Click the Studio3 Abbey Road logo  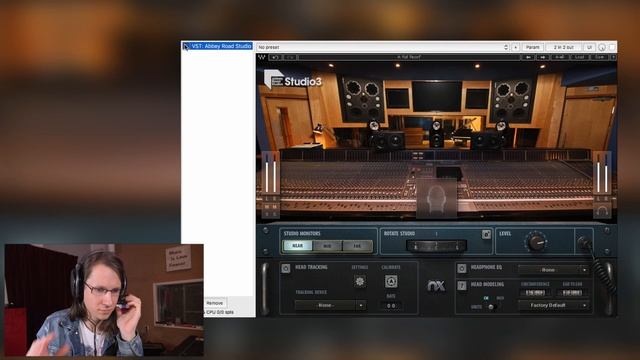click(293, 79)
